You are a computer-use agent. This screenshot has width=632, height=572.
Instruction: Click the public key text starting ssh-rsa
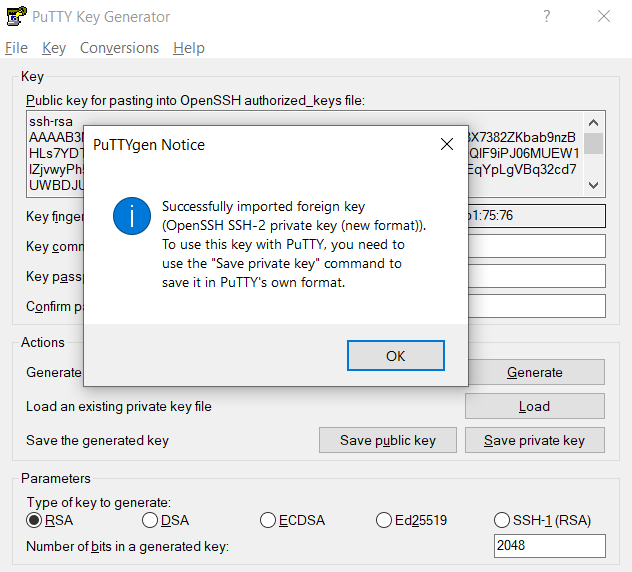coord(51,121)
